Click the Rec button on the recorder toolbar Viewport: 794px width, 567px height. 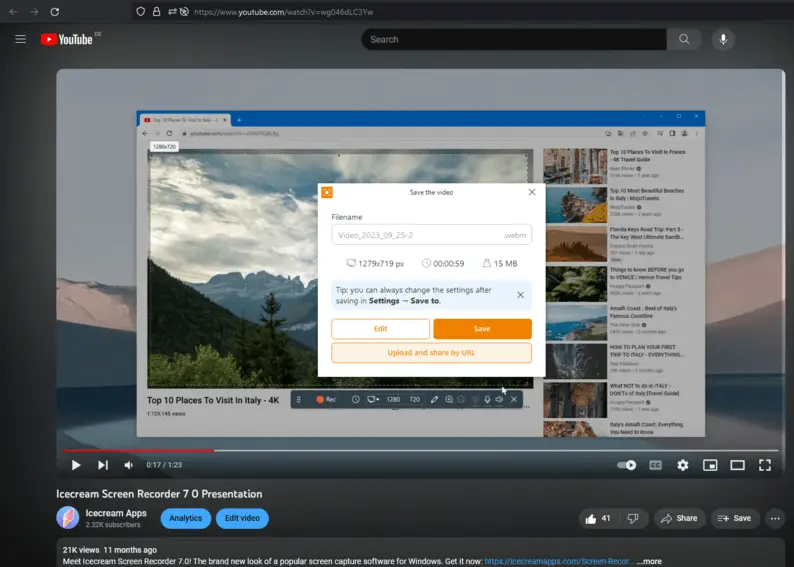(x=326, y=399)
